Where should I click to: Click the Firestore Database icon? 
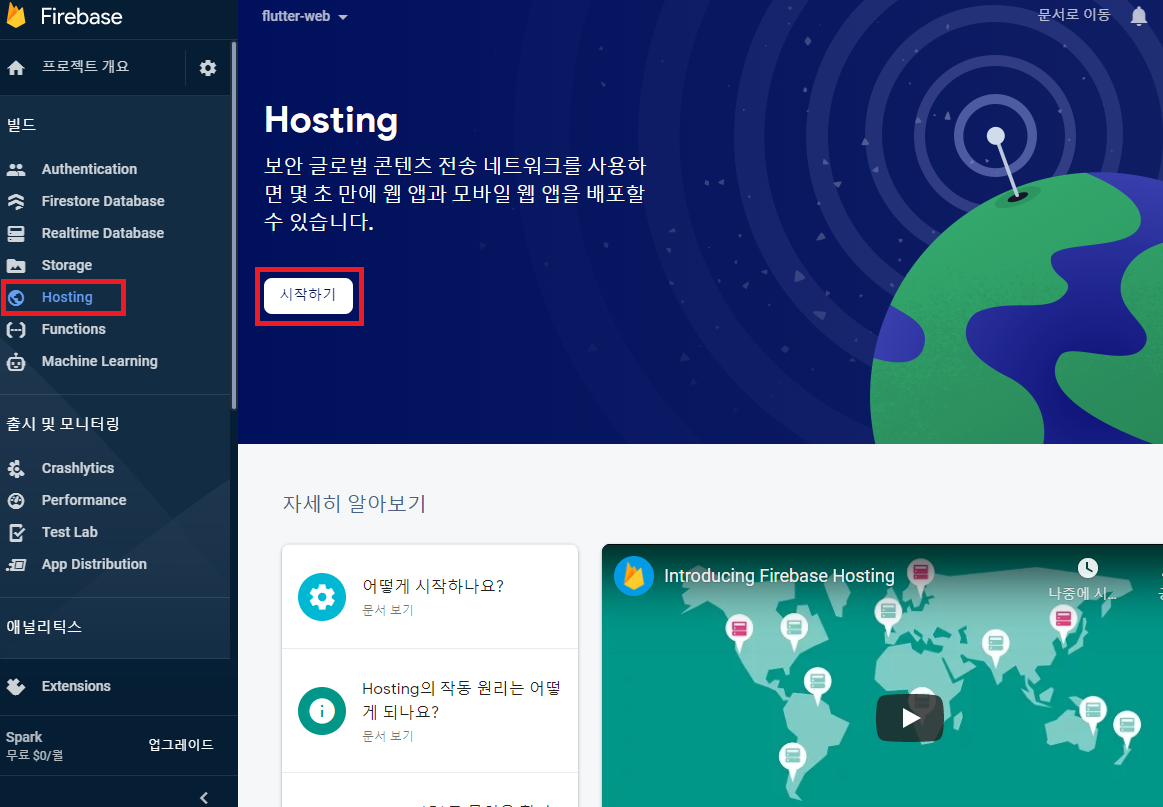(x=16, y=201)
